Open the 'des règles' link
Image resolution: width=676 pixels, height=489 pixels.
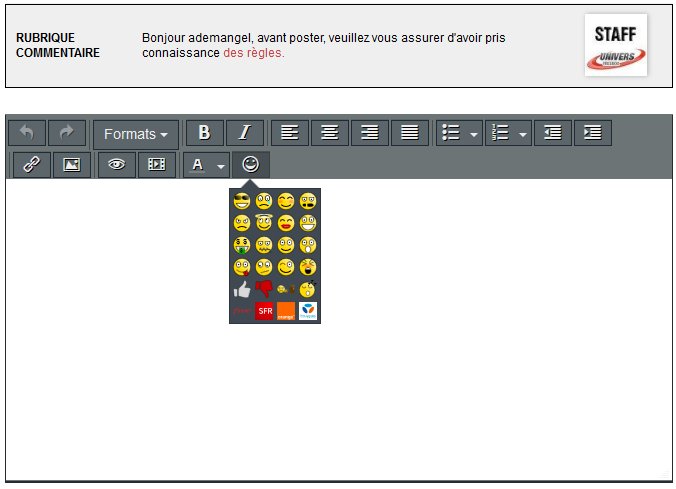254,53
